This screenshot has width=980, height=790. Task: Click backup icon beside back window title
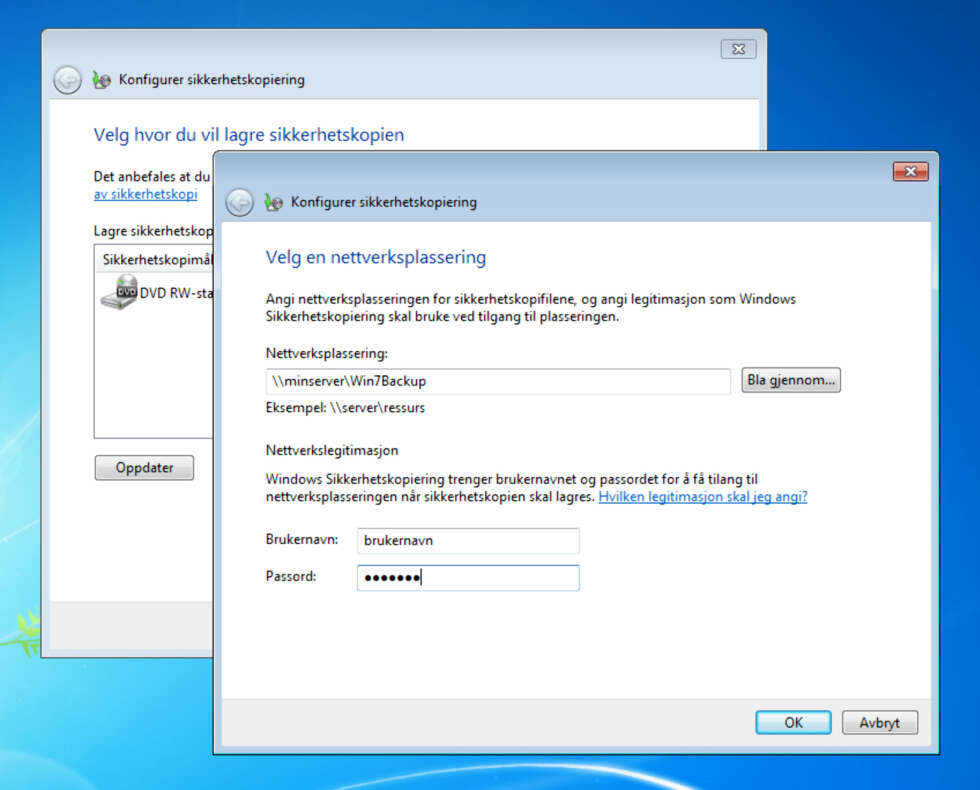[x=101, y=80]
